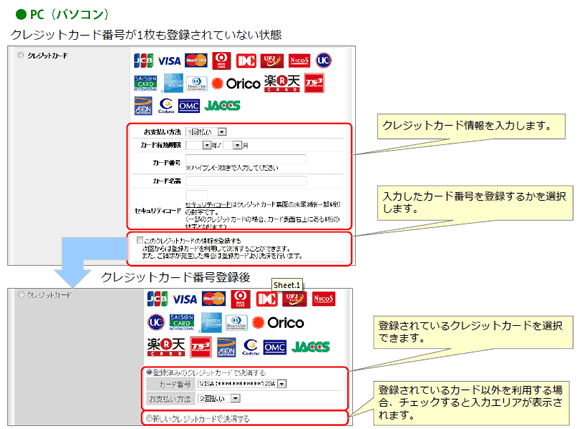Click the カード番号 input field
Viewport: 580px width, 429px height.
[x=246, y=159]
